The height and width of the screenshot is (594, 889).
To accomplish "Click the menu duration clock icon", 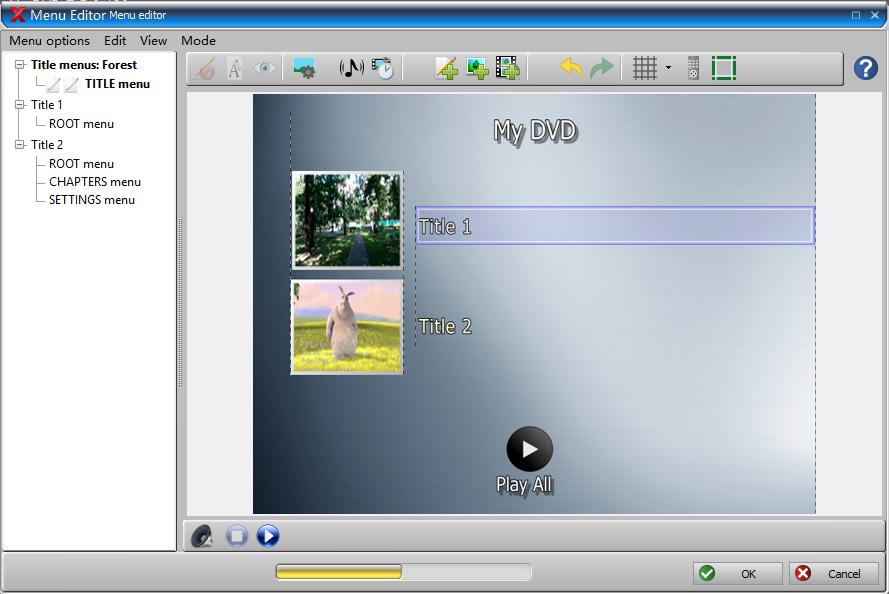I will [383, 68].
